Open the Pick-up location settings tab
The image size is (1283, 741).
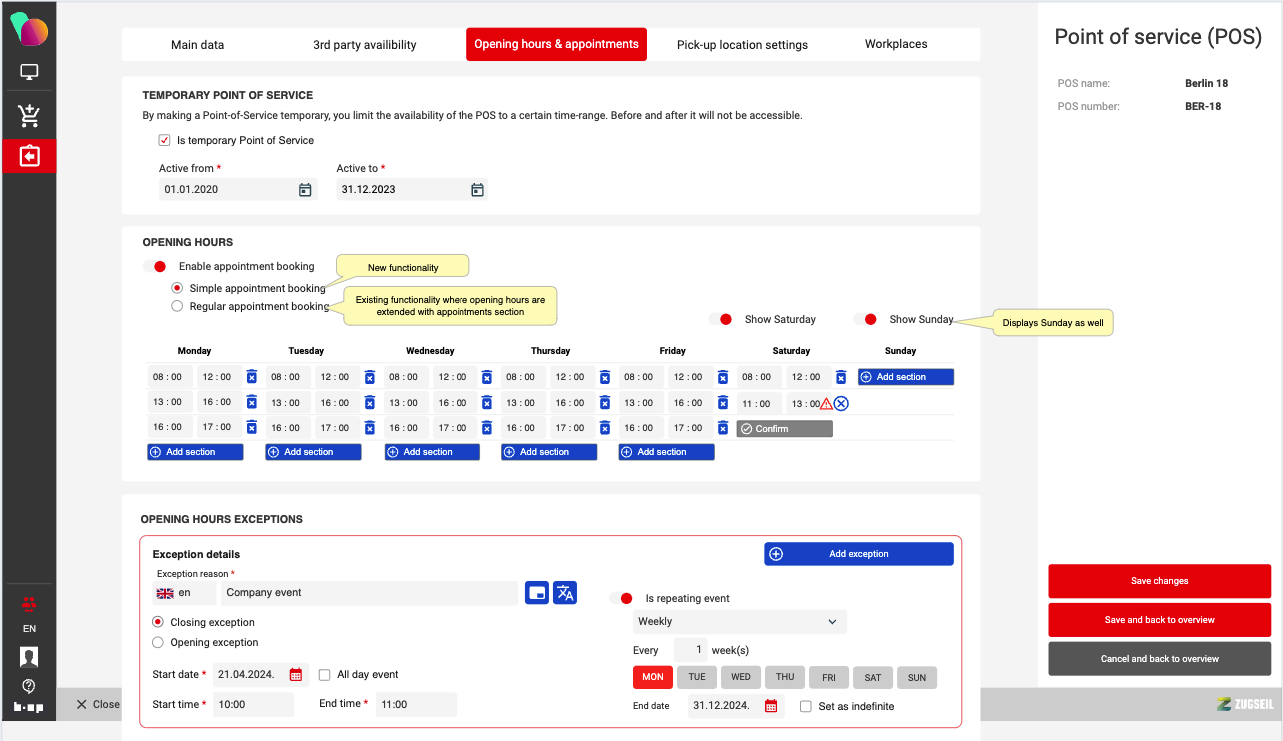(x=741, y=45)
